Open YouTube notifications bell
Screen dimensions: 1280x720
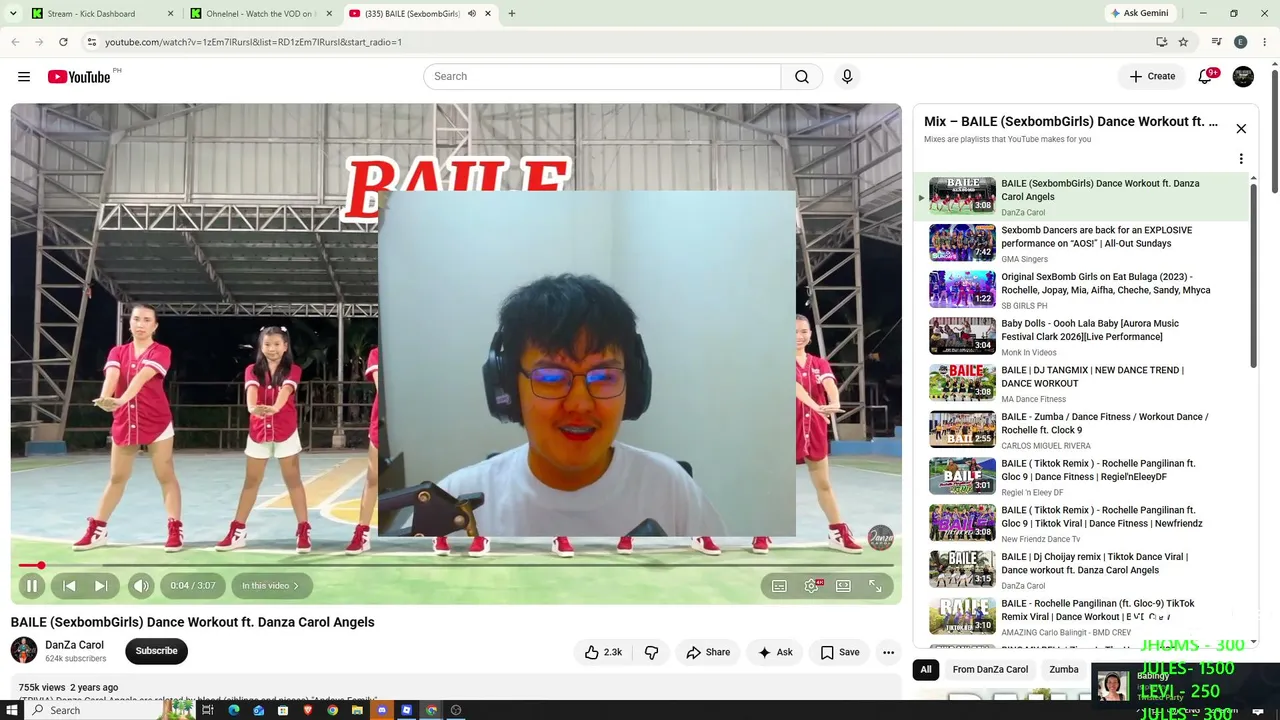(x=1206, y=77)
